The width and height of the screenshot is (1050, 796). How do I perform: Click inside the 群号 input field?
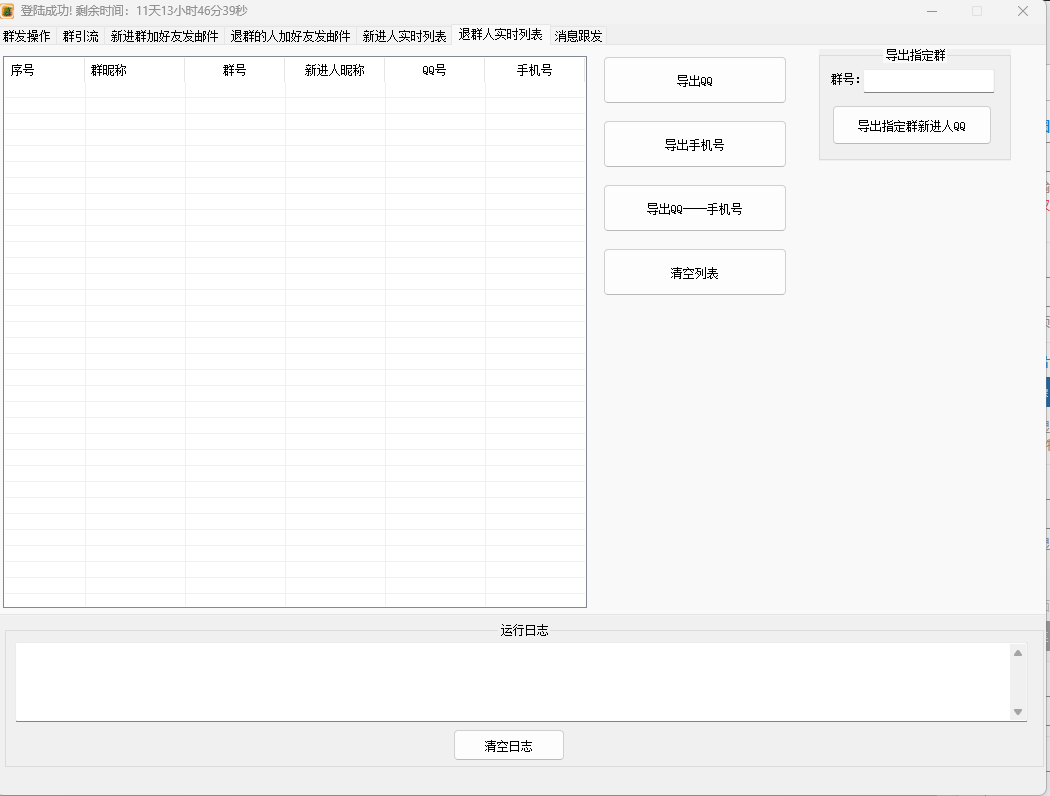928,79
